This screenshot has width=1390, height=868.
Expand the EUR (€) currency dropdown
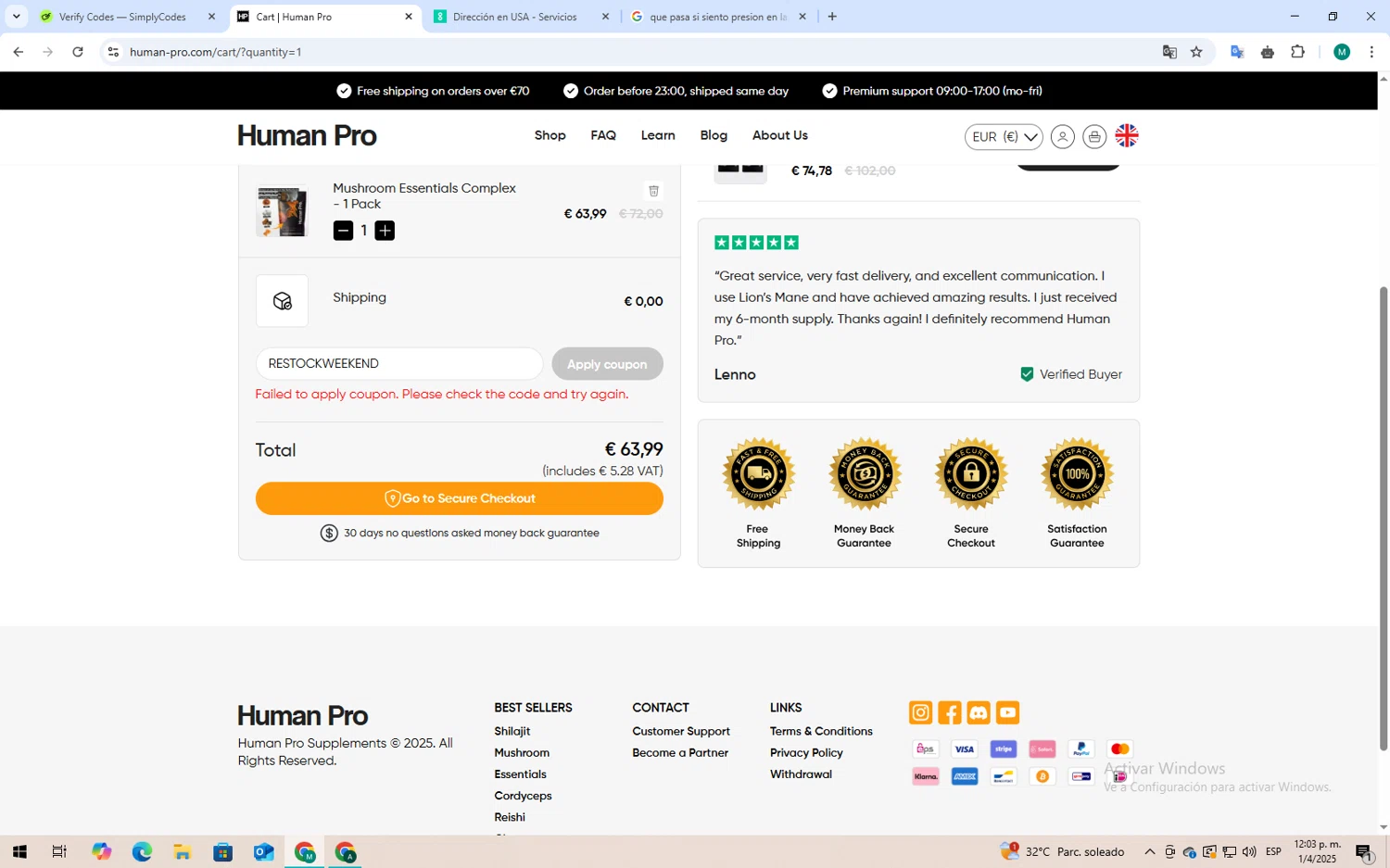(1004, 136)
